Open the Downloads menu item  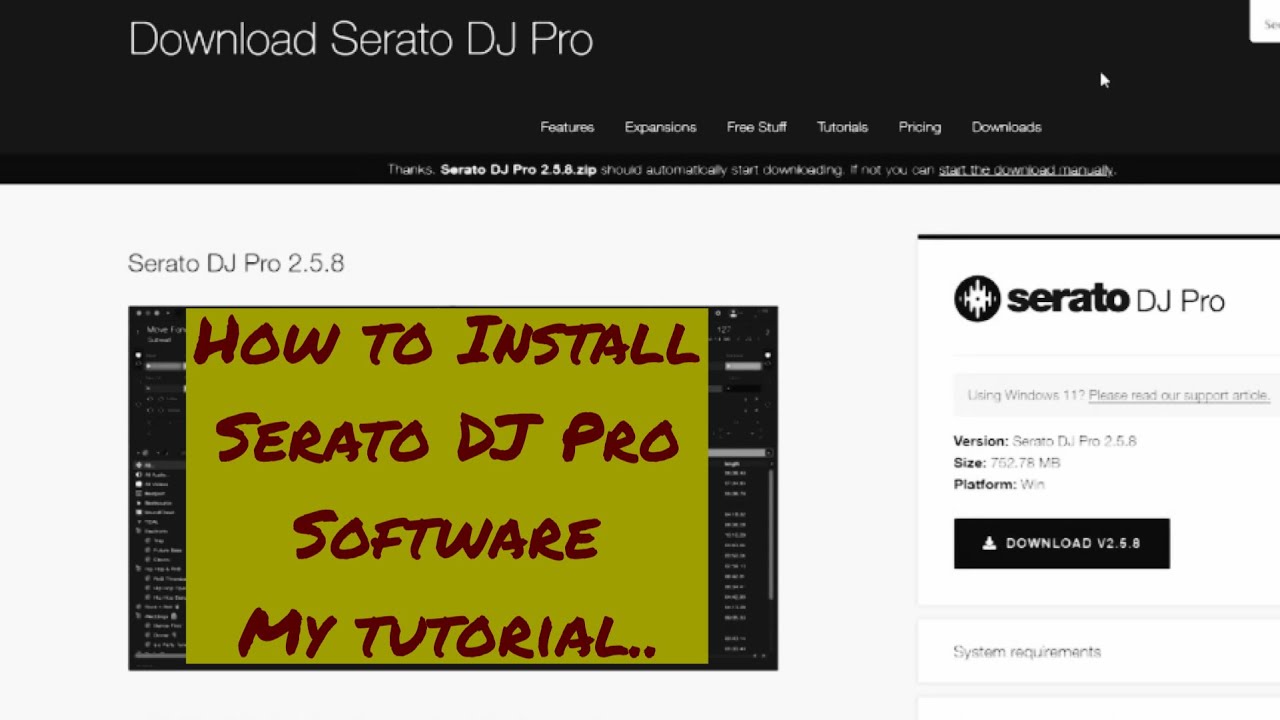[1006, 127]
